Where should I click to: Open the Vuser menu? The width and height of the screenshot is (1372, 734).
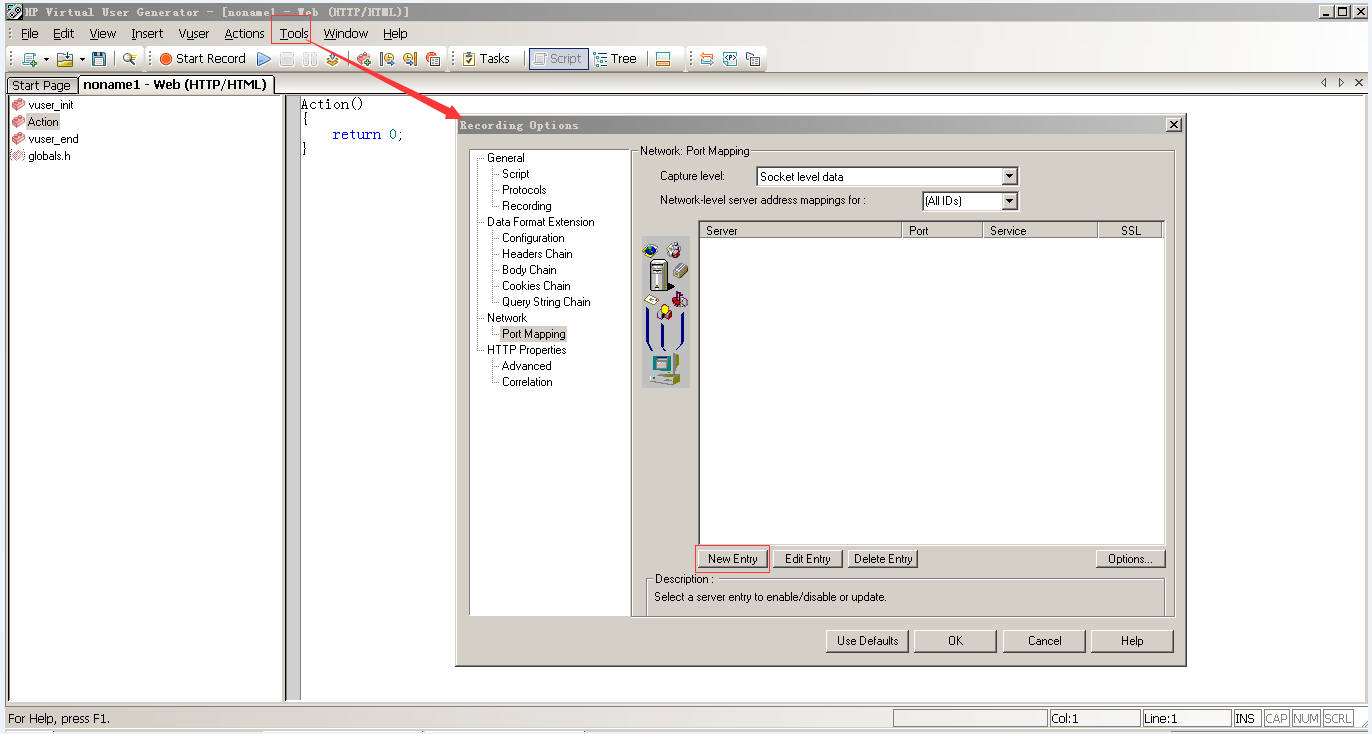pos(194,33)
